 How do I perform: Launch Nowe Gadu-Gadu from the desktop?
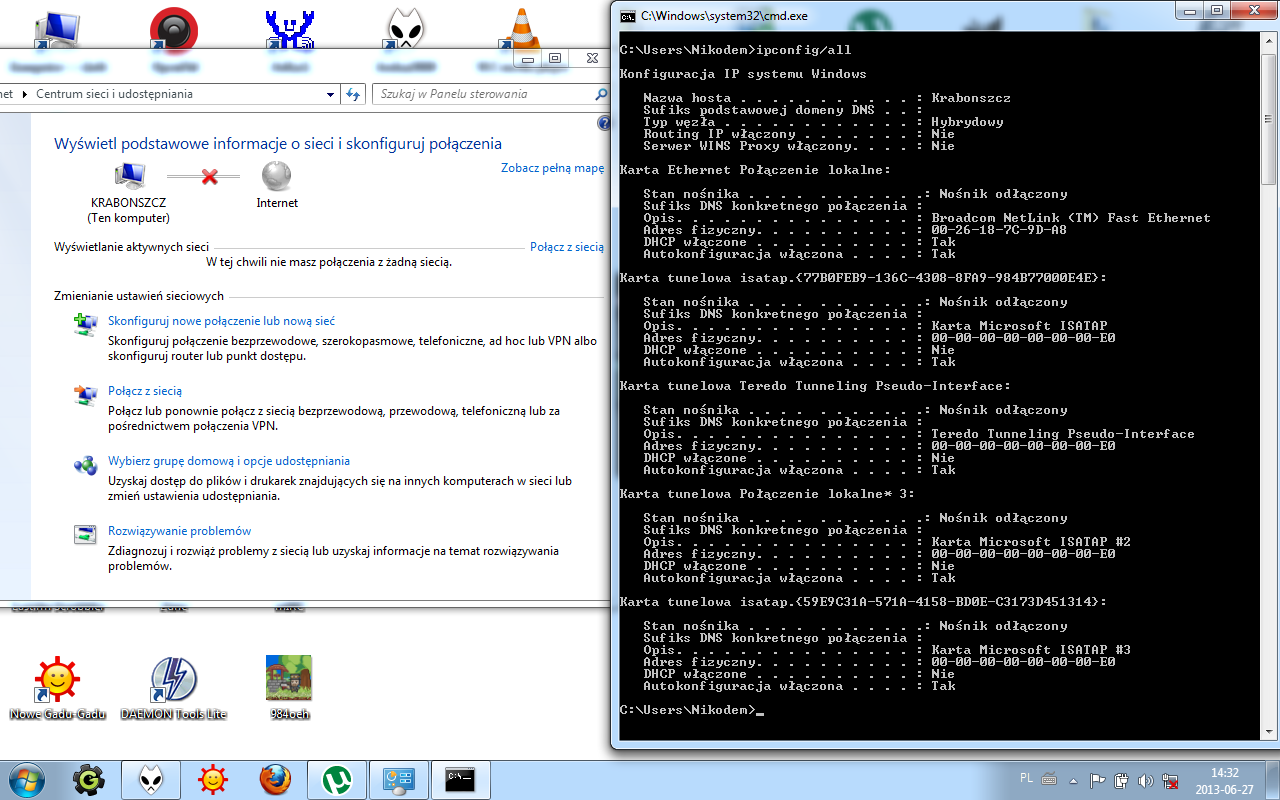[57, 680]
